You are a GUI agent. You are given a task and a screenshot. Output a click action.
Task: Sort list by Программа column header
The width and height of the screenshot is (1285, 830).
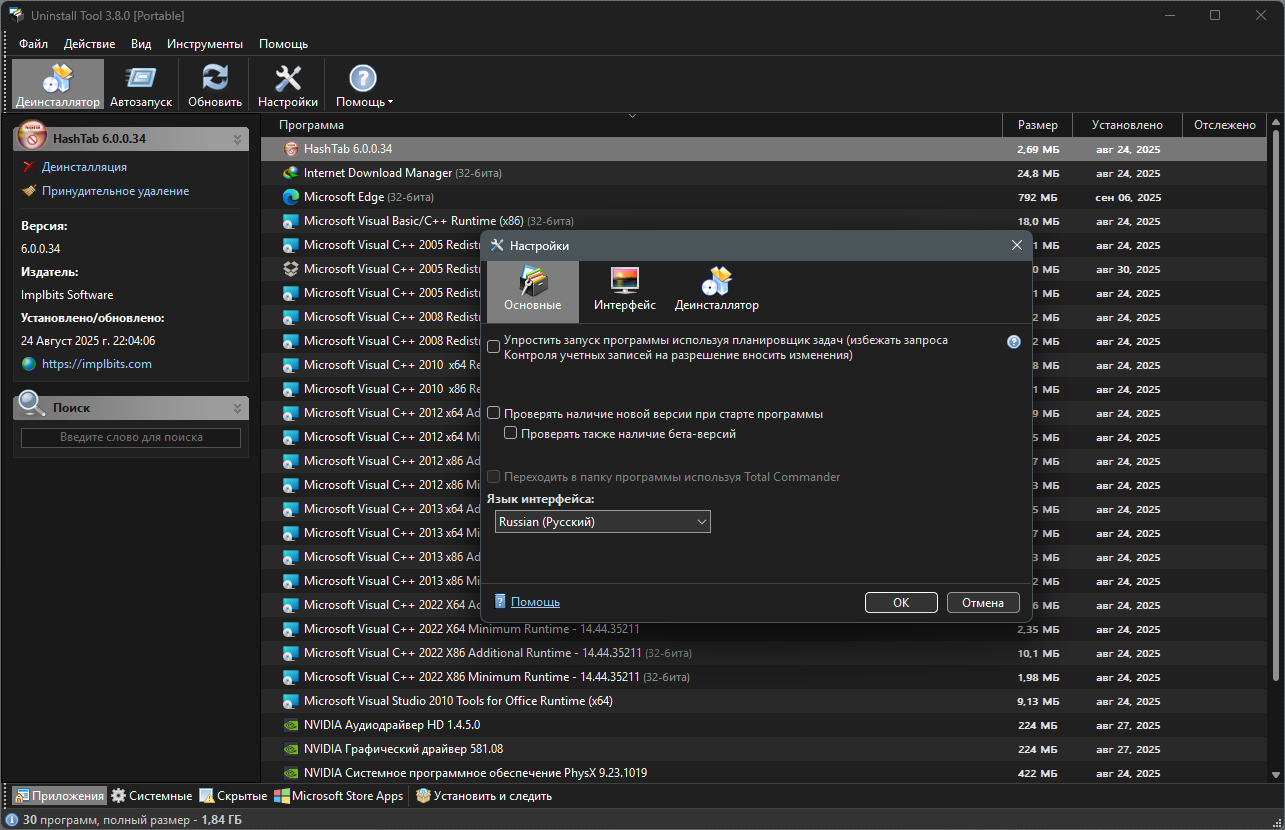[x=632, y=125]
